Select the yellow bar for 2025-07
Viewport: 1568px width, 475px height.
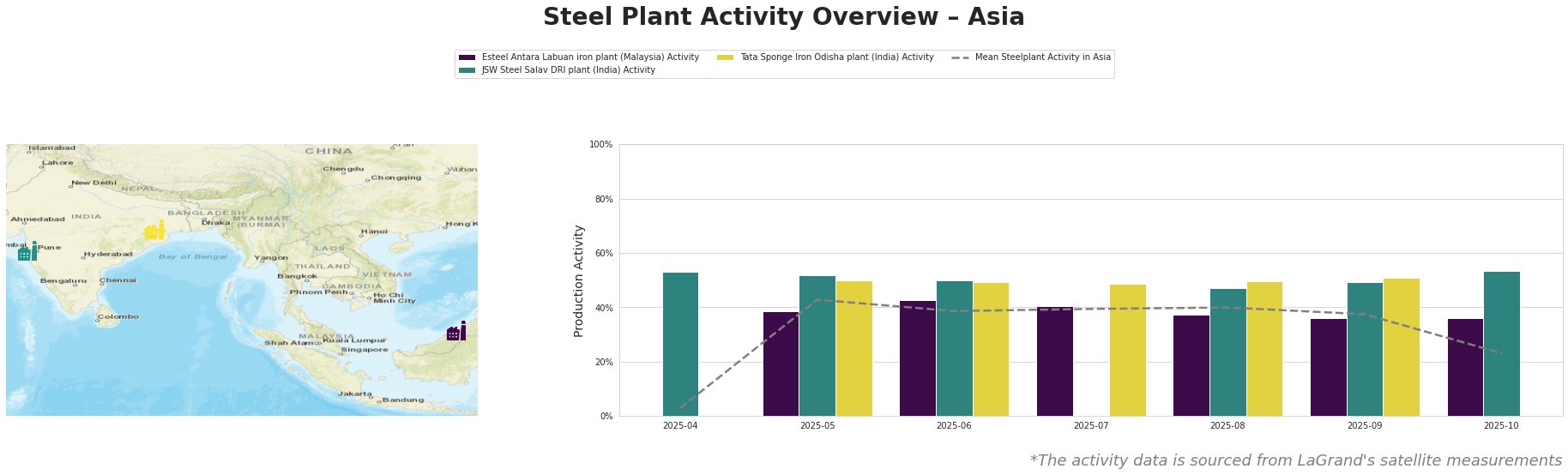tap(1127, 350)
